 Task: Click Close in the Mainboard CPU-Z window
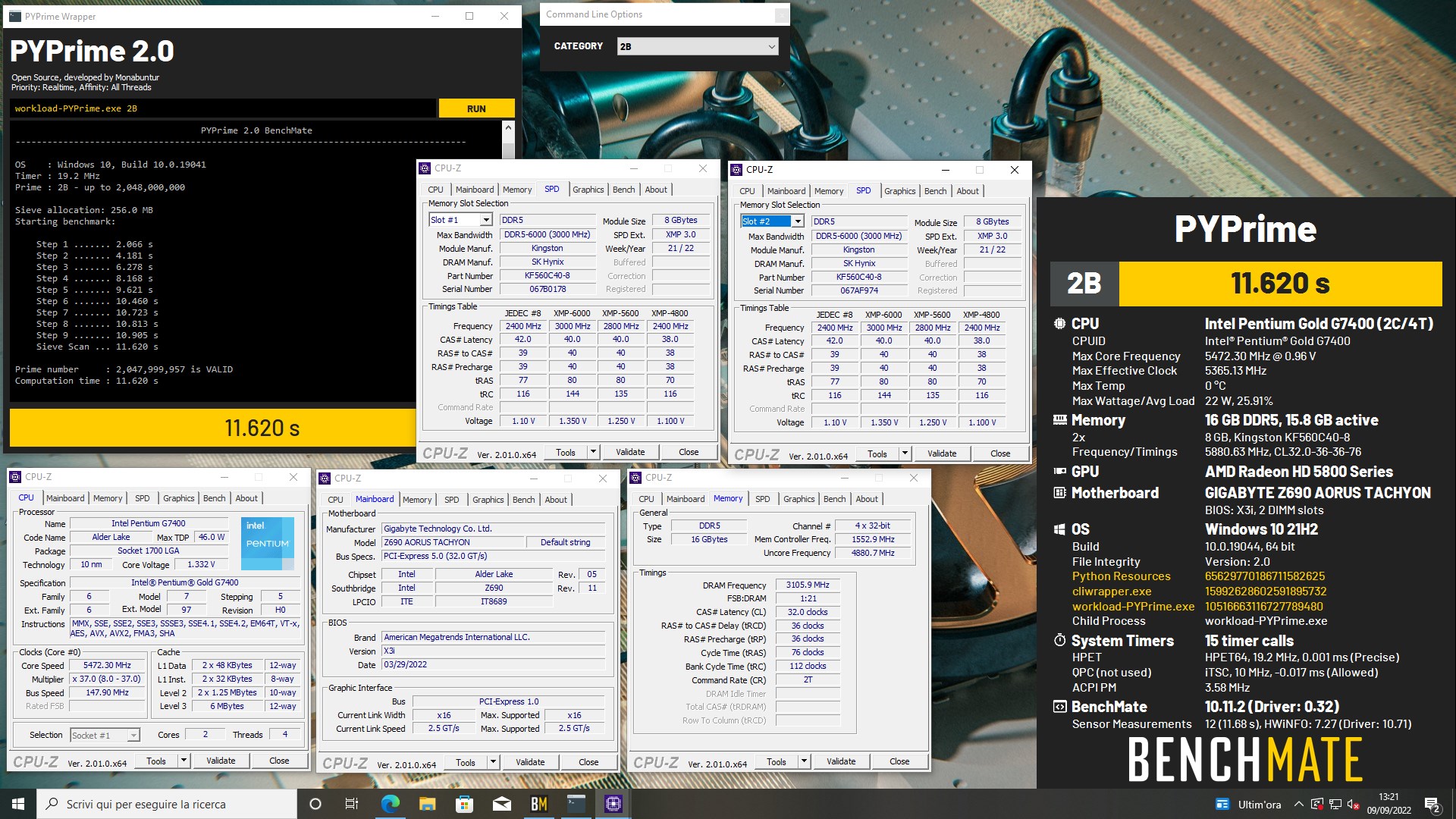[x=588, y=762]
